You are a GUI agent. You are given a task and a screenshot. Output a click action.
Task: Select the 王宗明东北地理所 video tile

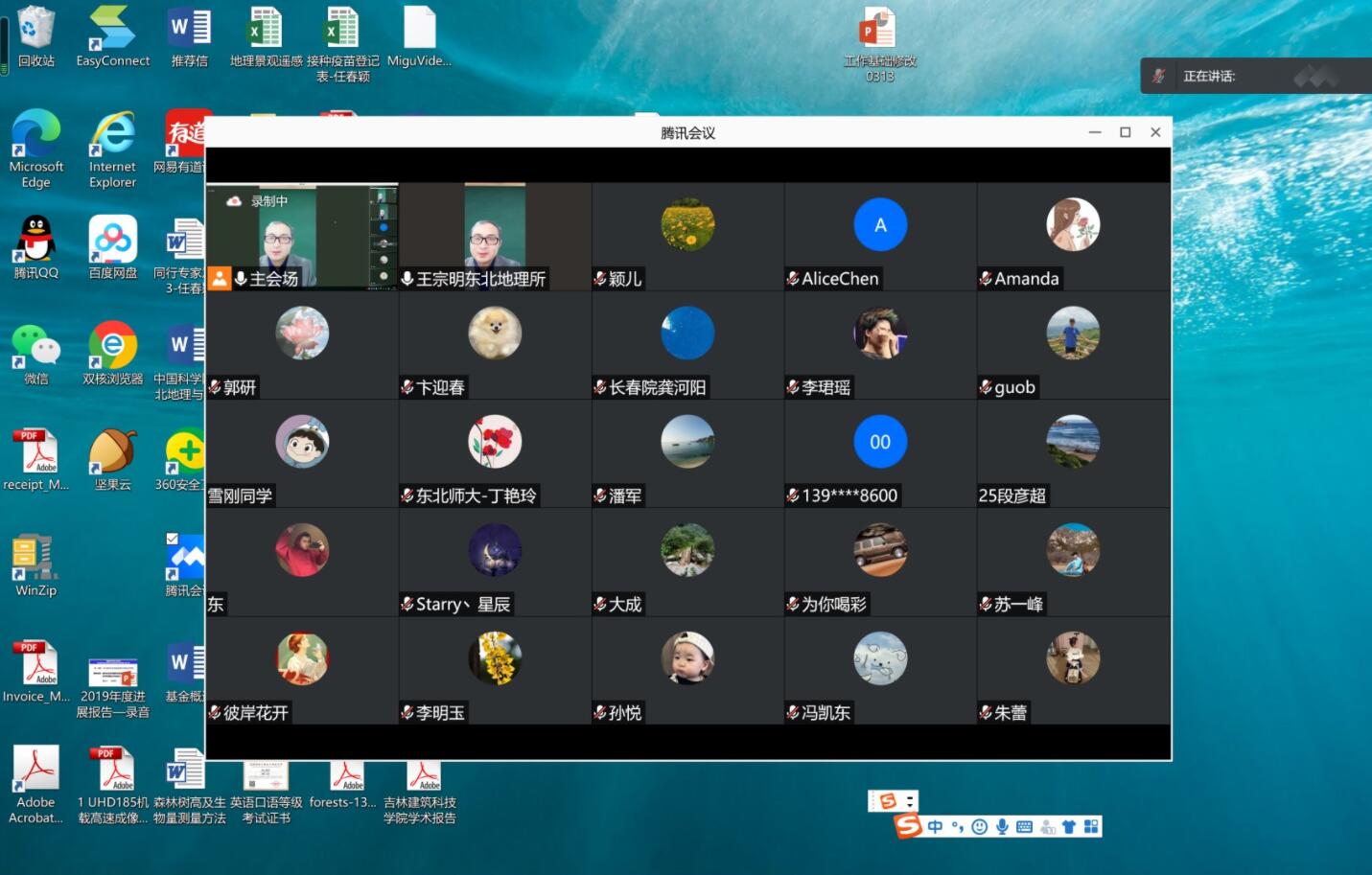pos(495,236)
